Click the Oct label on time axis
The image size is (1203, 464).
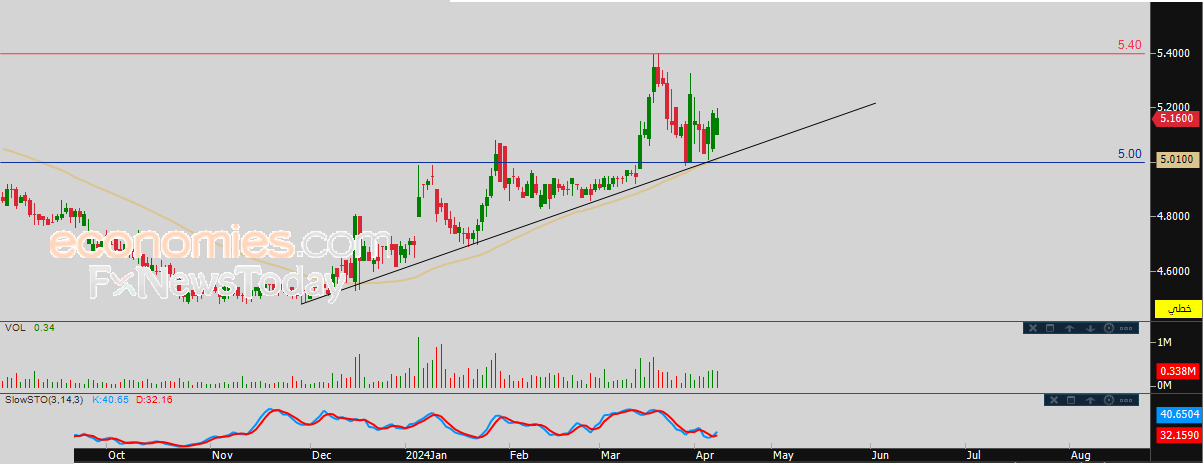coord(116,455)
